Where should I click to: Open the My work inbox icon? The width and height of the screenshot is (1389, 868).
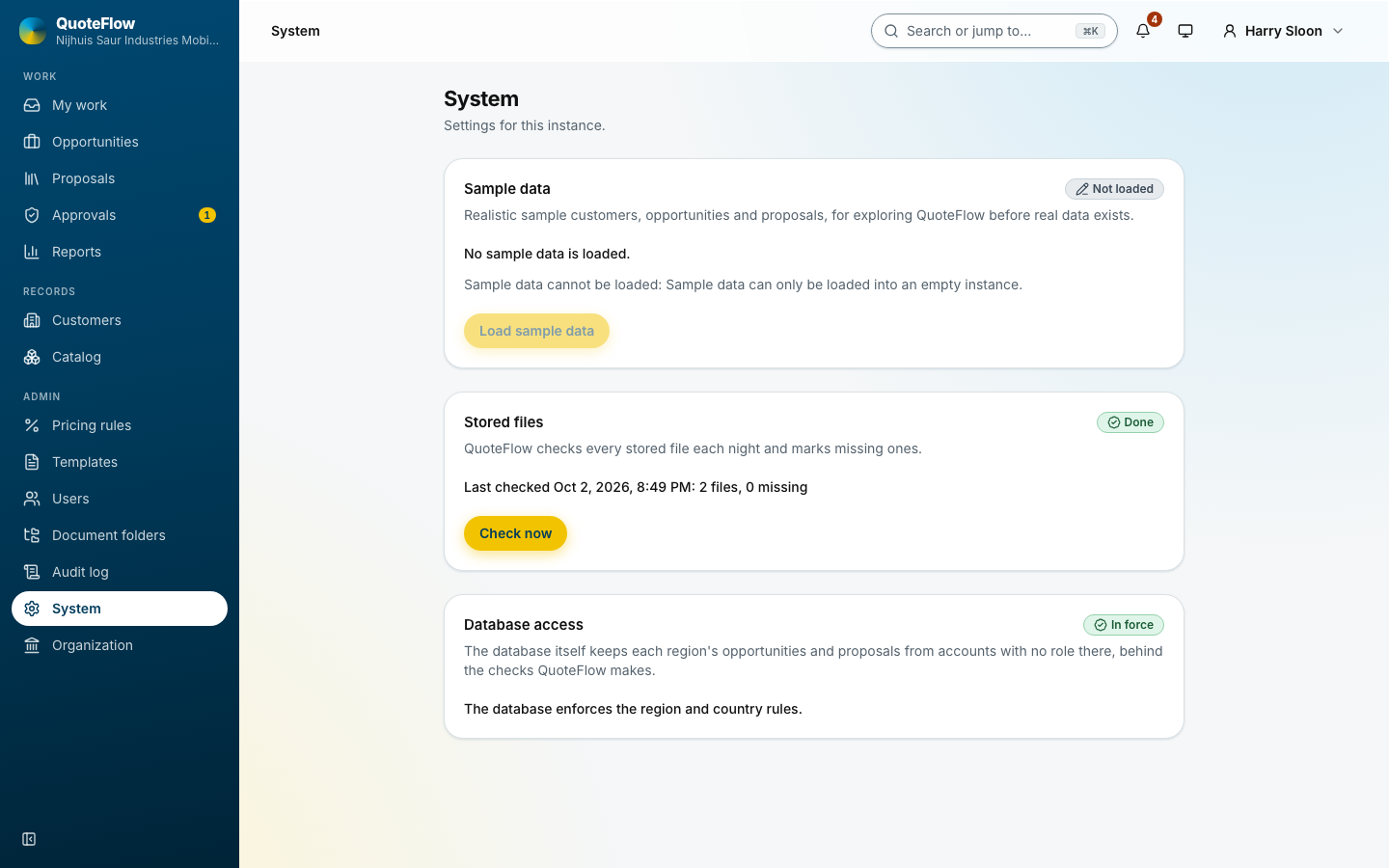coord(32,105)
